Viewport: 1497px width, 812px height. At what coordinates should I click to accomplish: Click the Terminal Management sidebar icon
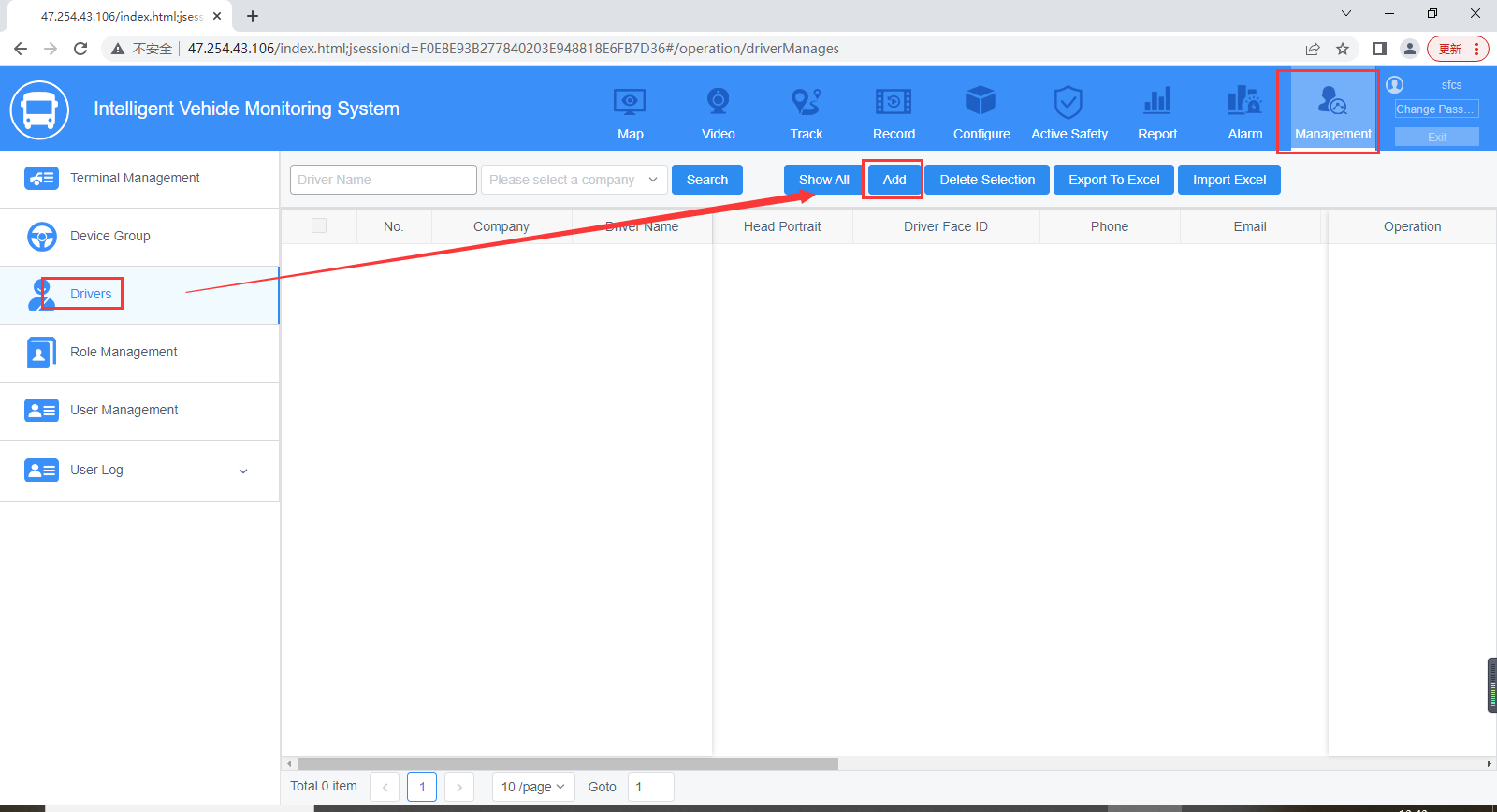coord(41,178)
